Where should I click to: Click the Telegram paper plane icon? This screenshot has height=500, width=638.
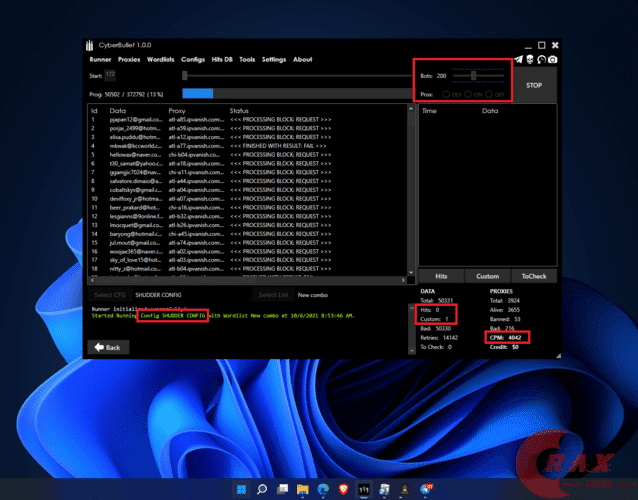[519, 59]
